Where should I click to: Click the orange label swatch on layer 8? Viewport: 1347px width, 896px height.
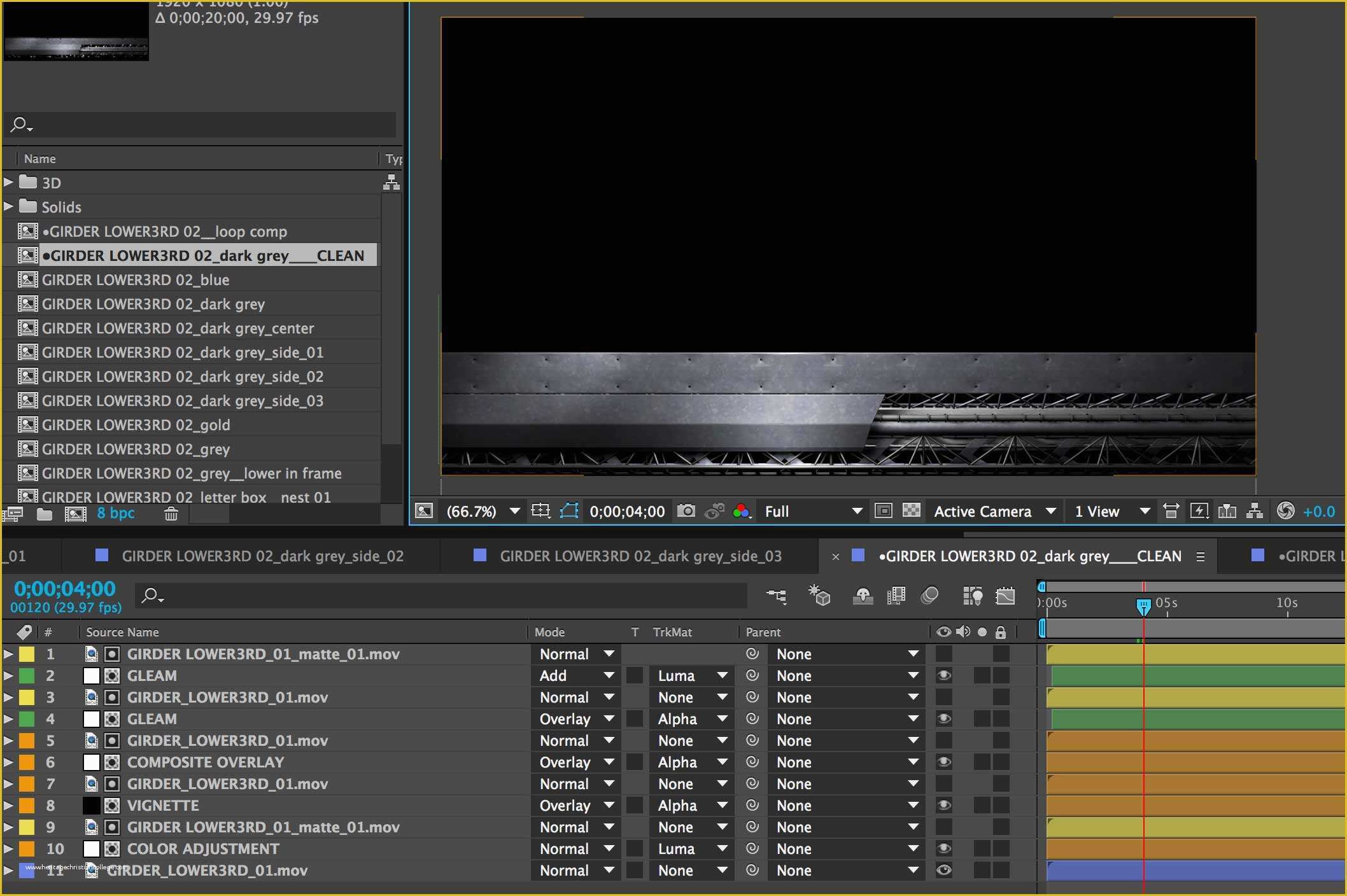27,805
